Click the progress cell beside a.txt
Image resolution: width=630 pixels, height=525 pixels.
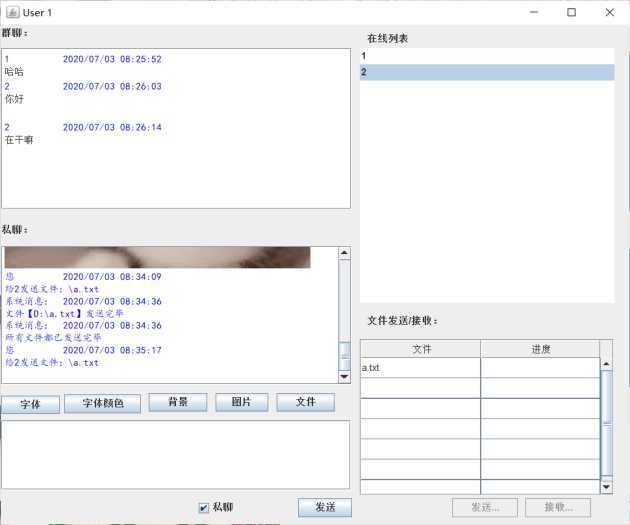tap(540, 368)
